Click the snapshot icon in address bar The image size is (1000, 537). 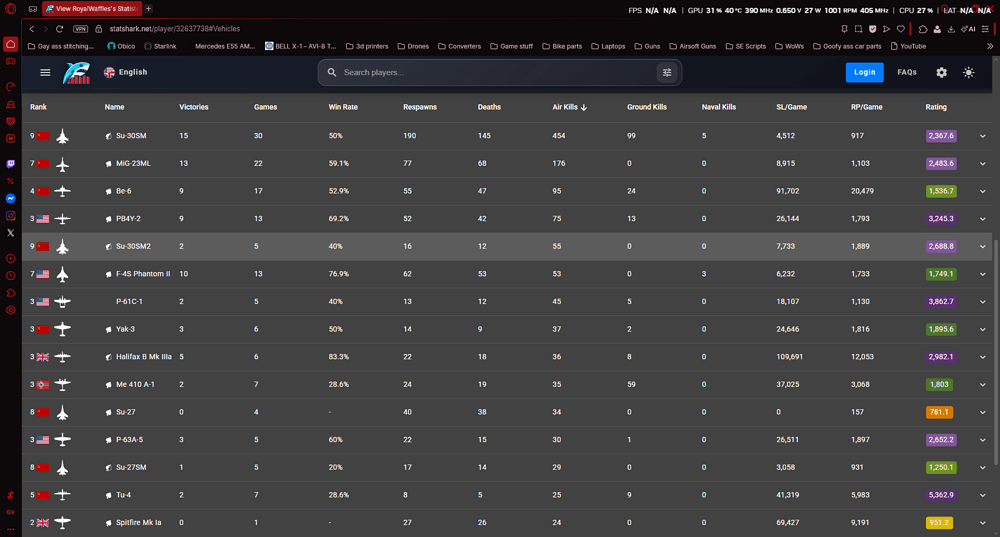[858, 29]
